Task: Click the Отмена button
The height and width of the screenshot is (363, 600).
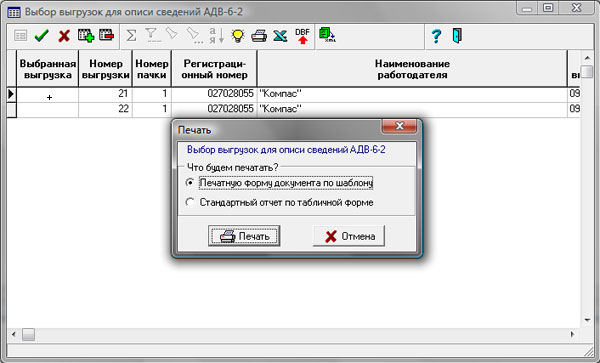Action: click(349, 236)
